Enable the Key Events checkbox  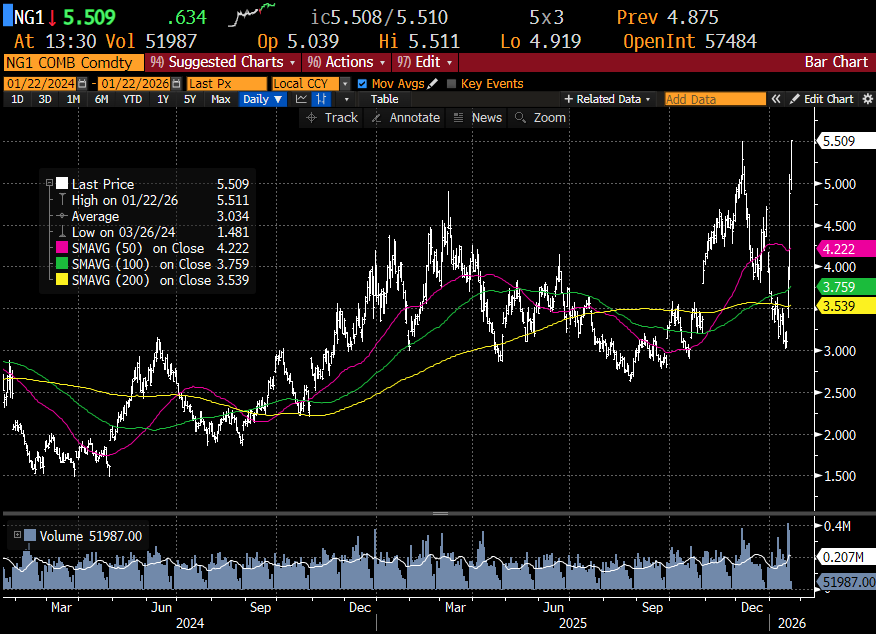click(x=452, y=84)
